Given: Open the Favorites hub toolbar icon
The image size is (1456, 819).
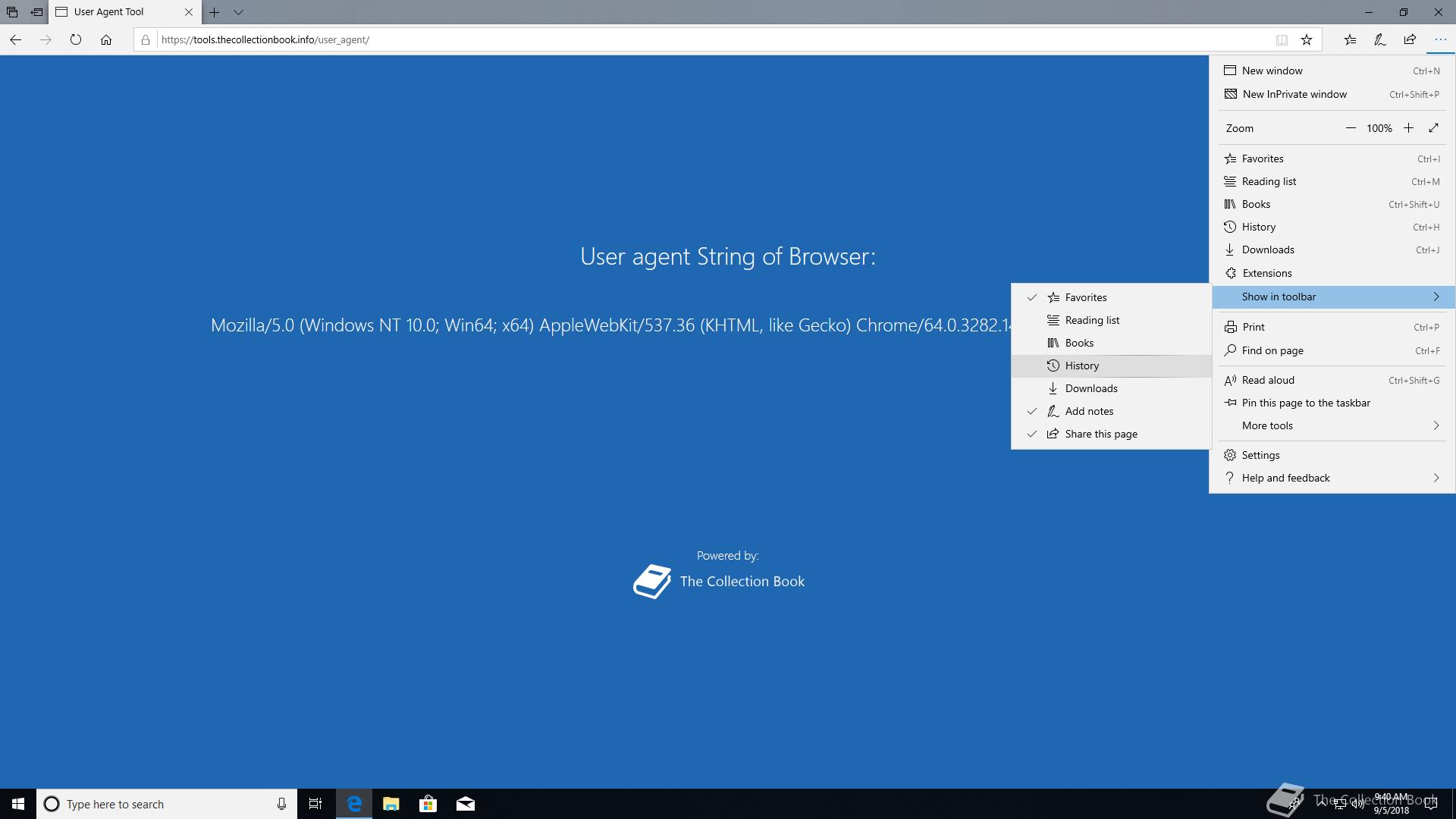Looking at the screenshot, I should 1350,39.
